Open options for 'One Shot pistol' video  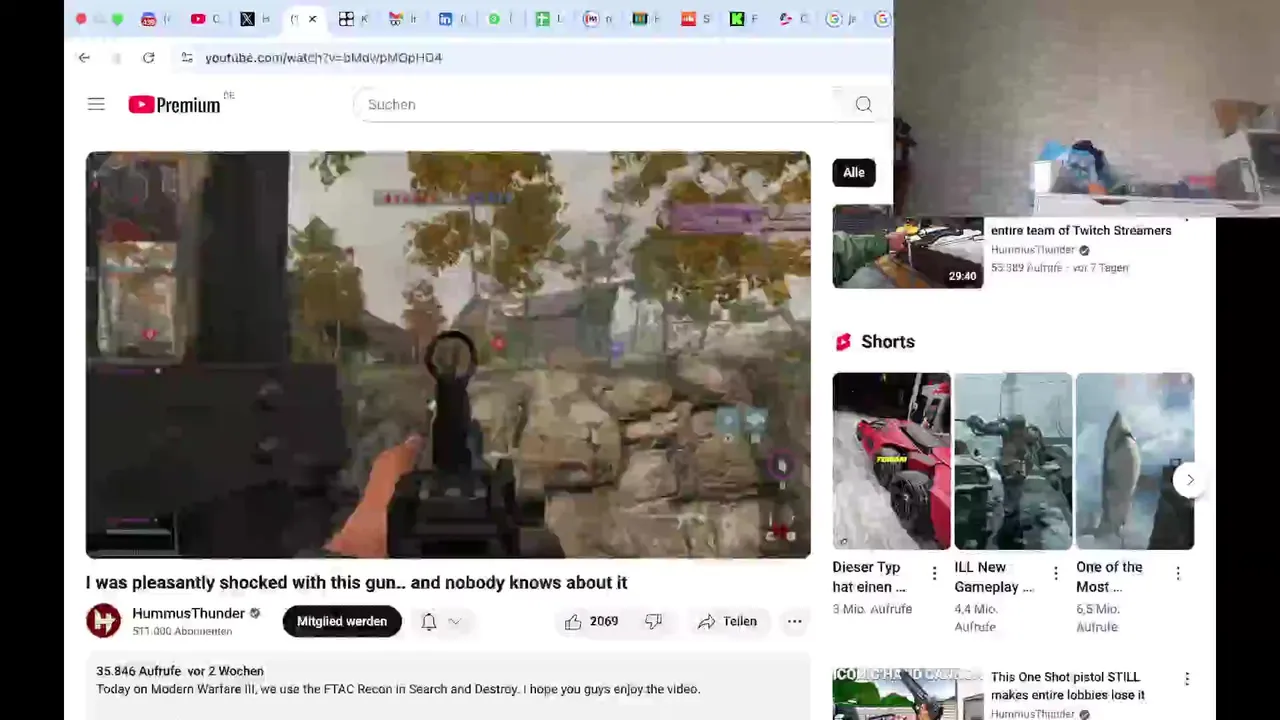[1187, 679]
